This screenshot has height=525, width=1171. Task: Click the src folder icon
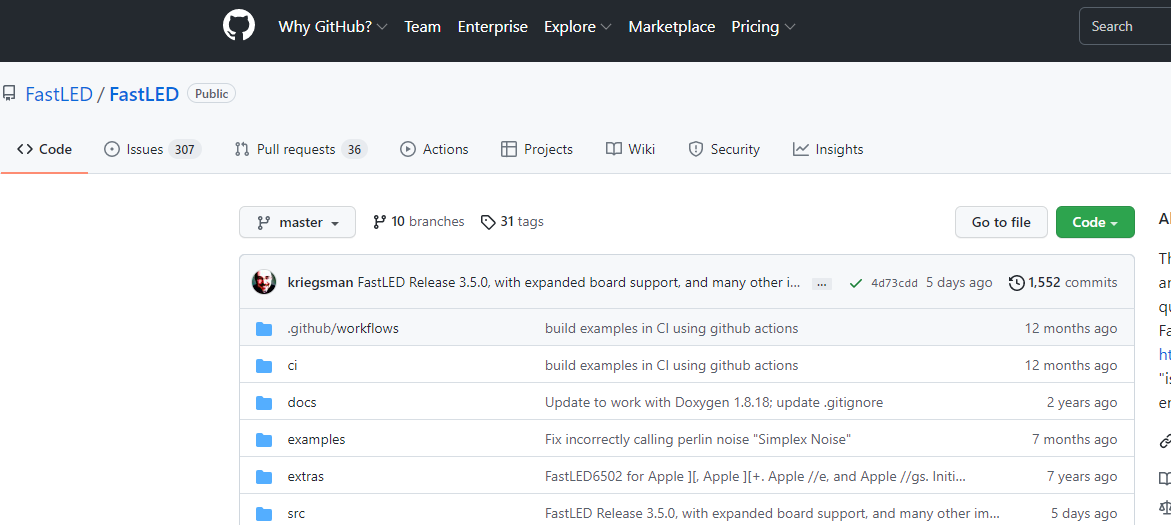click(x=264, y=514)
